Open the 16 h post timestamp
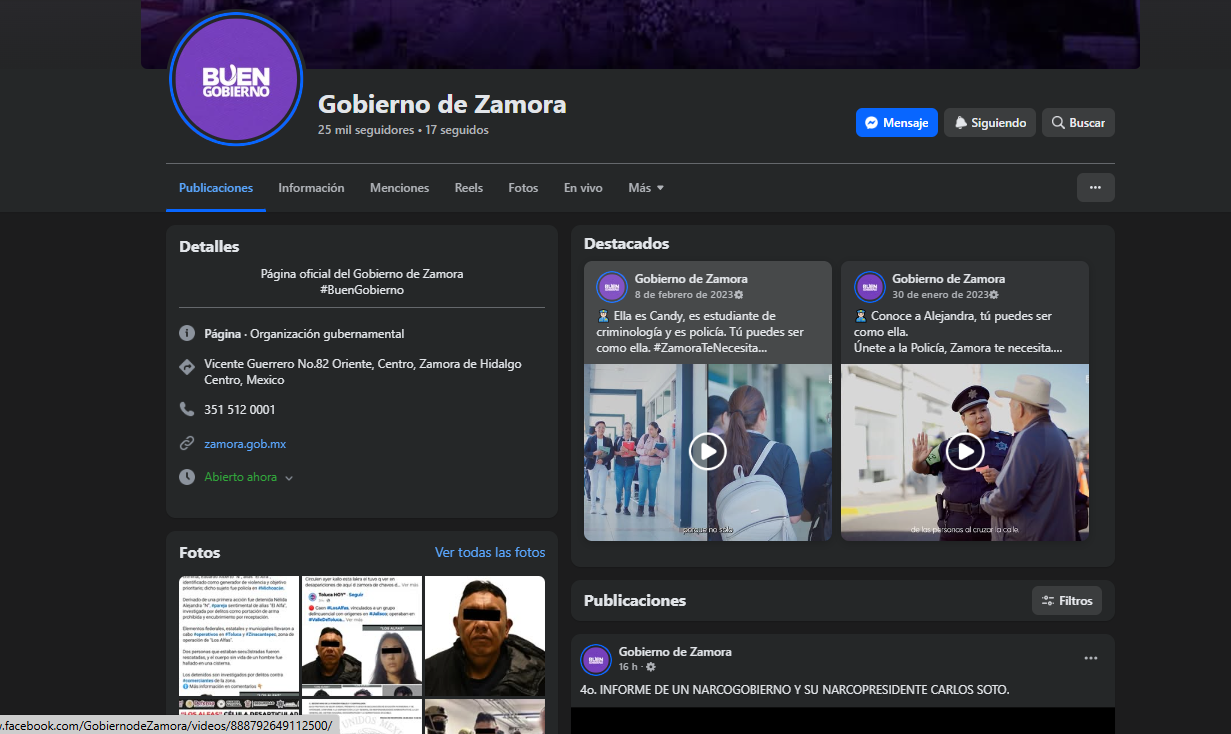The image size is (1231, 734). coord(628,667)
